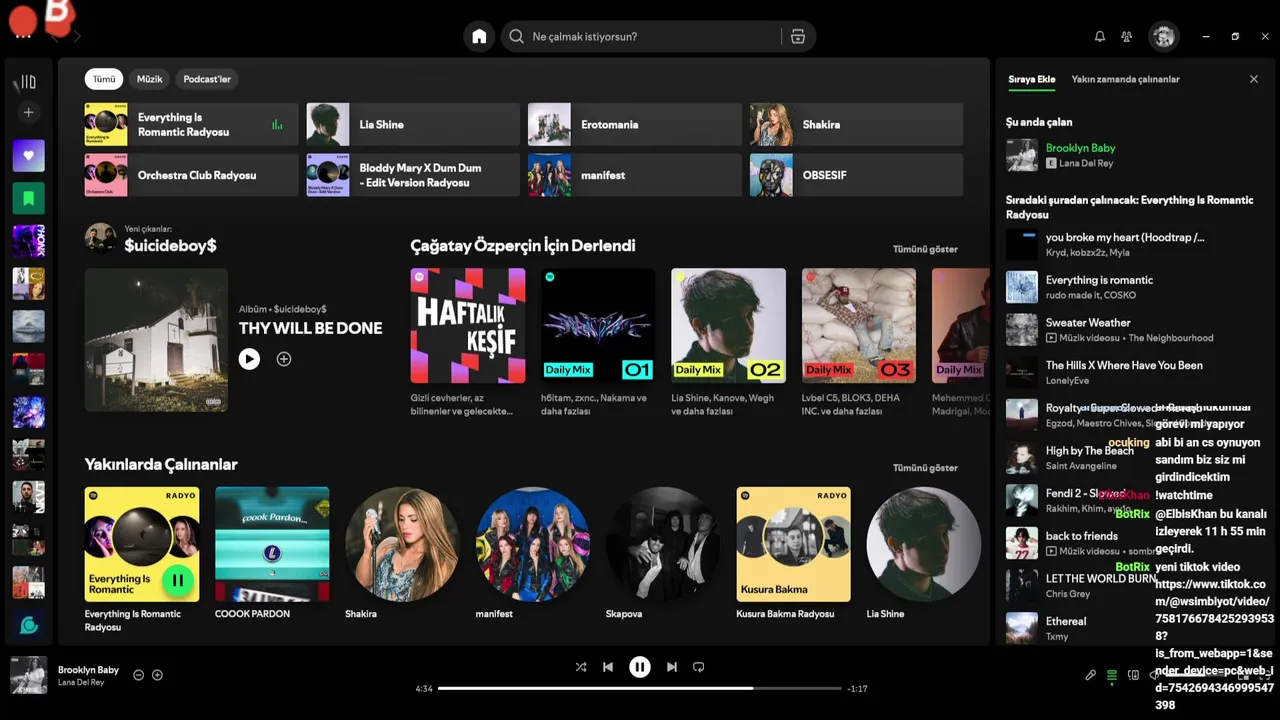Toggle shuffle in player bar
The height and width of the screenshot is (720, 1280).
click(x=581, y=667)
